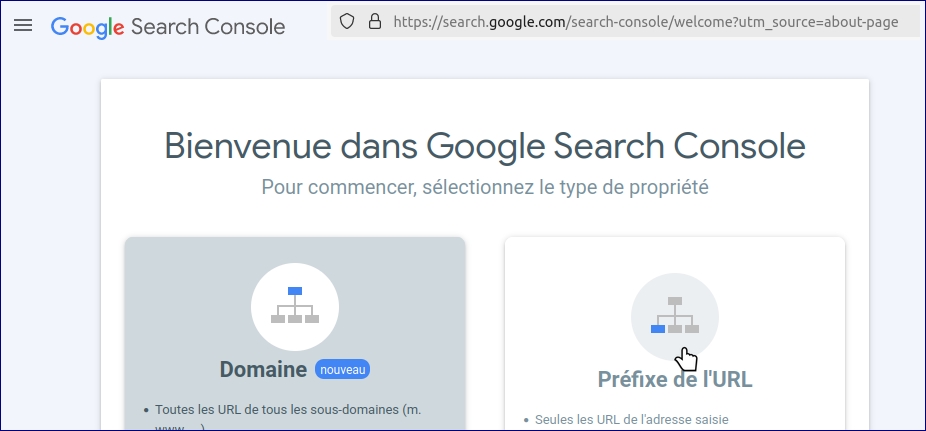
Task: Select the Domaine sitemap hierarchy icon
Action: pyautogui.click(x=295, y=307)
